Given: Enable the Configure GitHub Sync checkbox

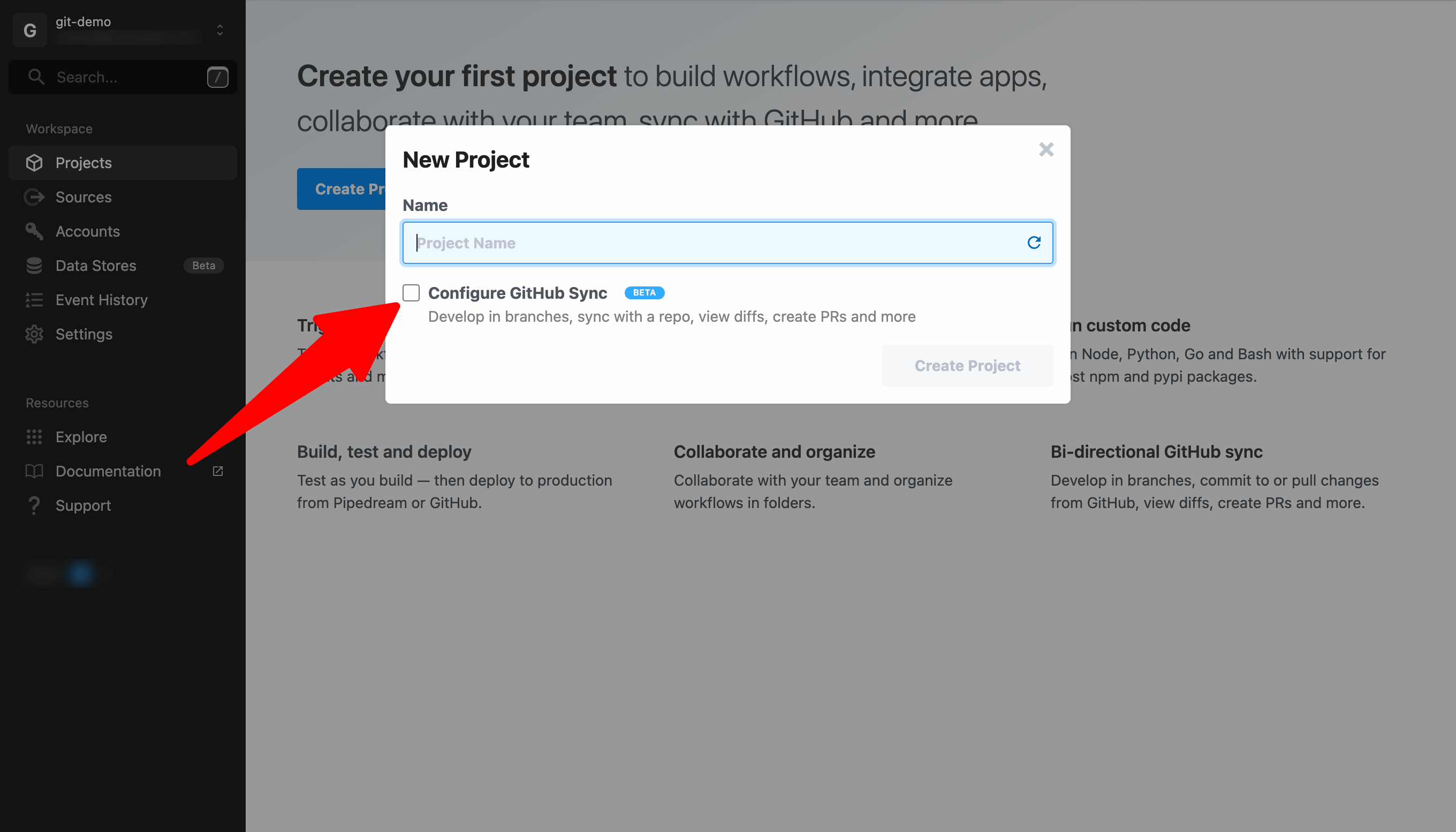Looking at the screenshot, I should [x=411, y=293].
